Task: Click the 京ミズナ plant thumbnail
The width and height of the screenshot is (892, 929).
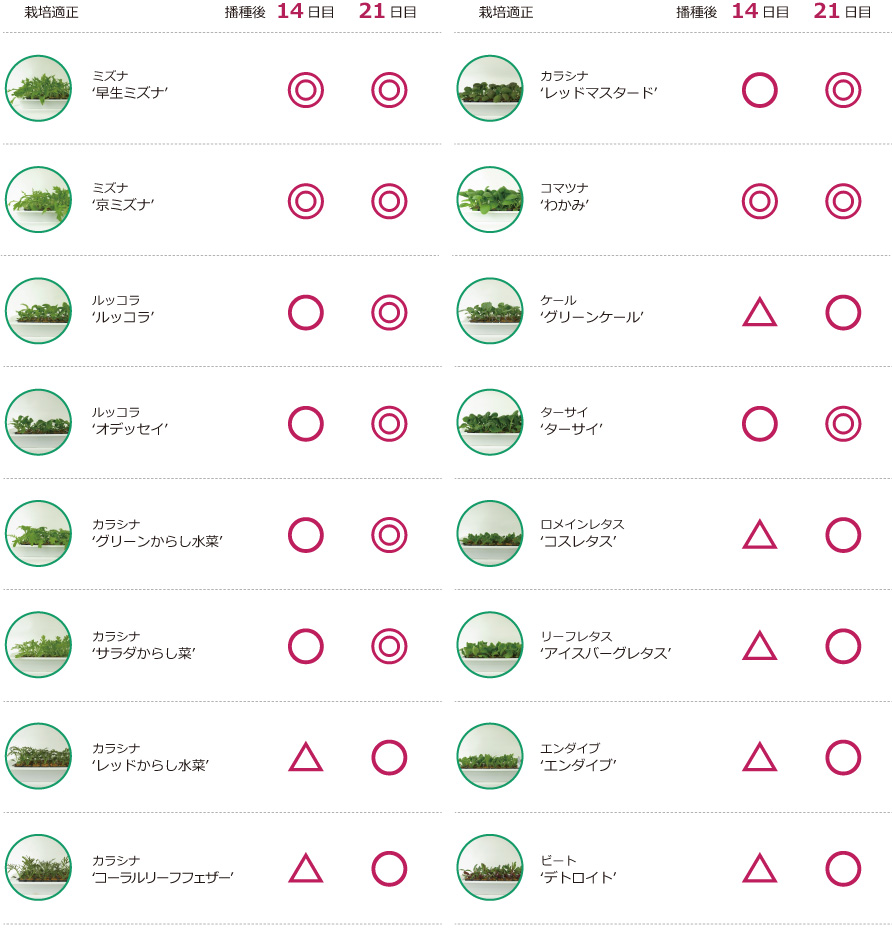Action: 38,200
